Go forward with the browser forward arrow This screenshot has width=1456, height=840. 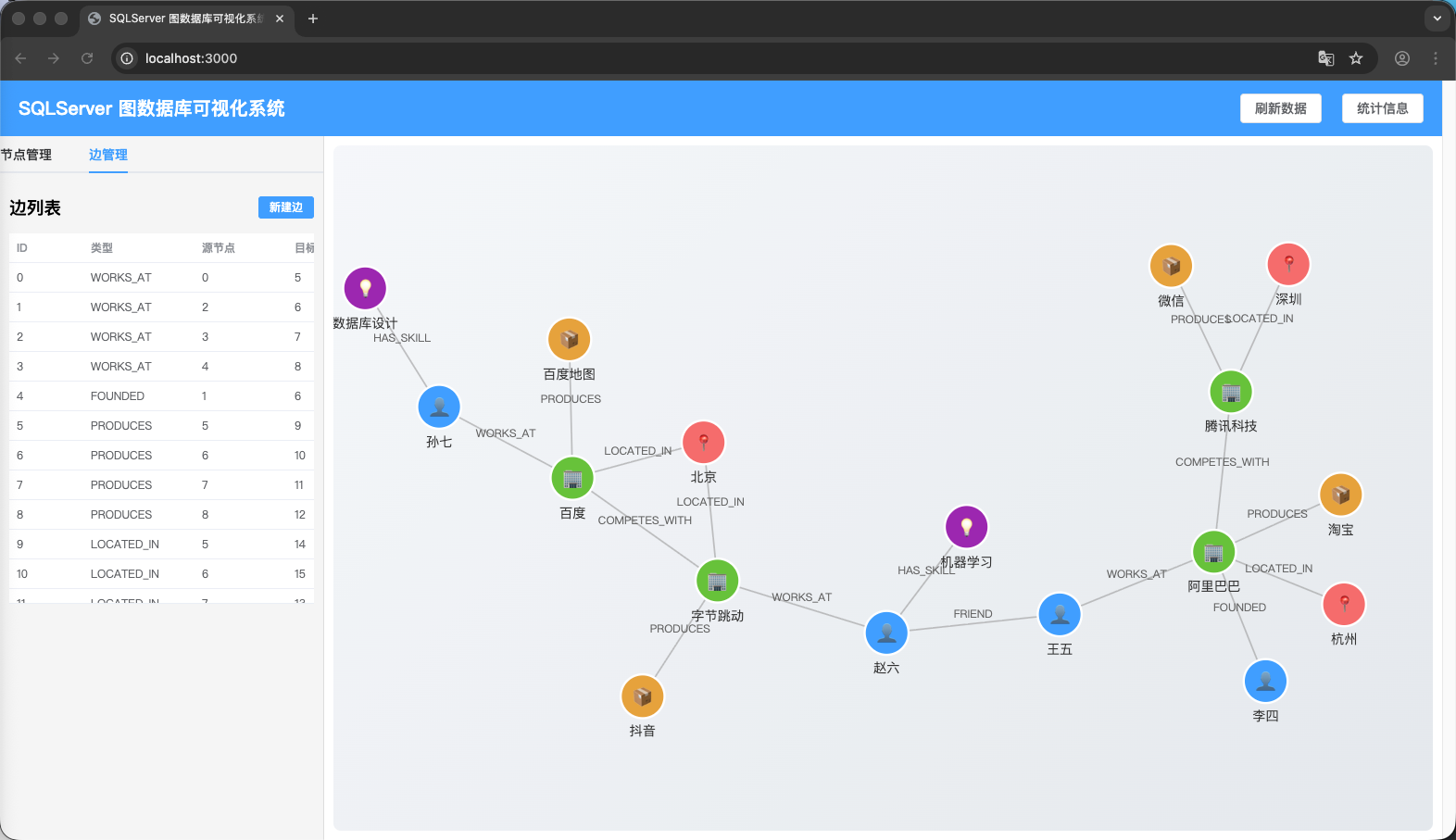(54, 58)
